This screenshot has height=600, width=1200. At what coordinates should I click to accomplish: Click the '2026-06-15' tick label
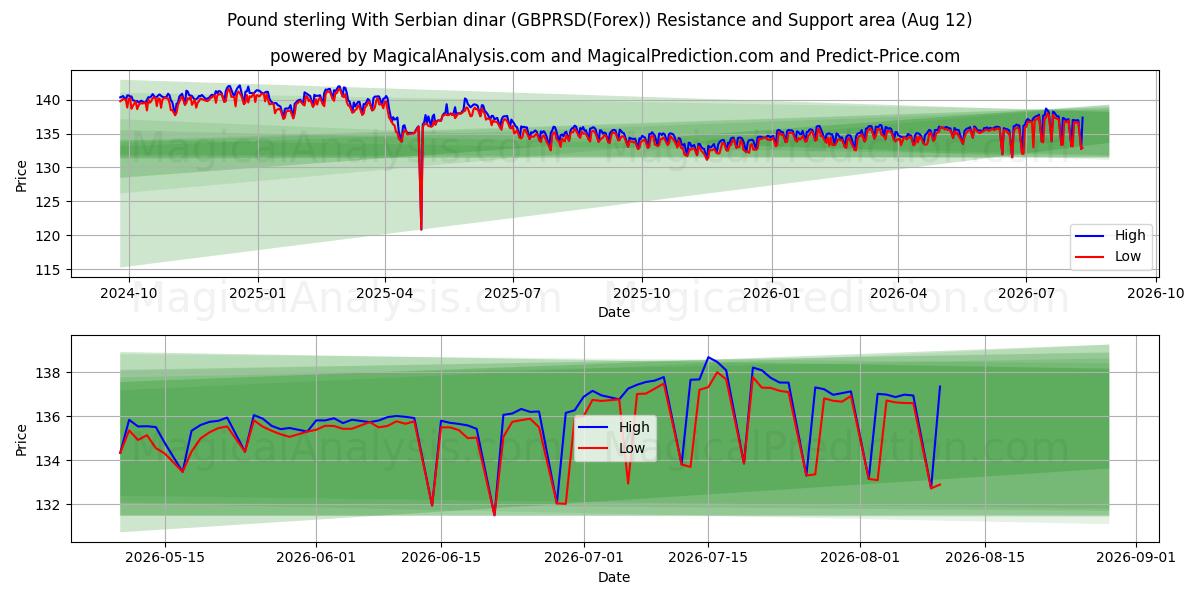440,558
